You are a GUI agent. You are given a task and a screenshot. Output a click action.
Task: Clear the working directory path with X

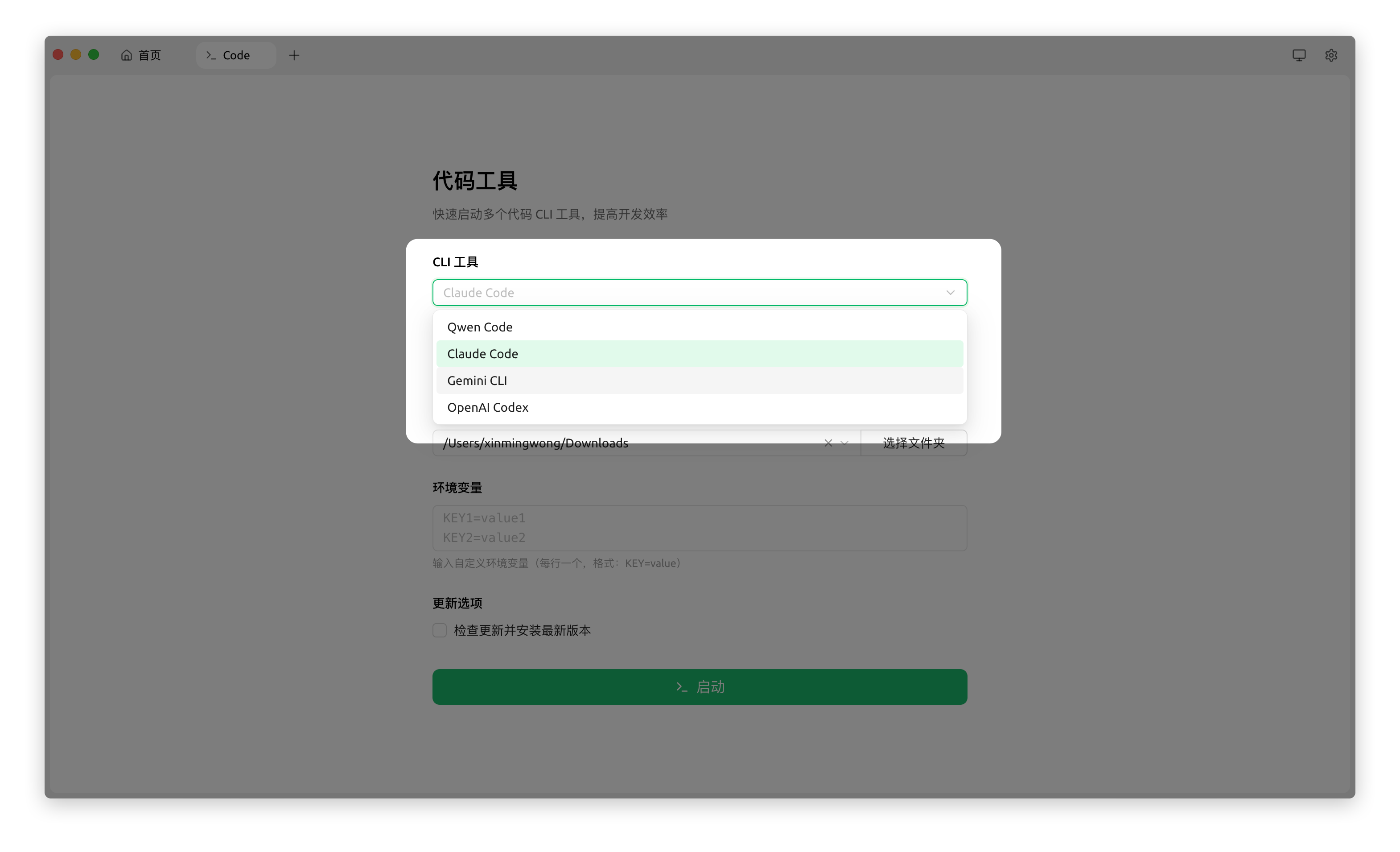point(828,443)
